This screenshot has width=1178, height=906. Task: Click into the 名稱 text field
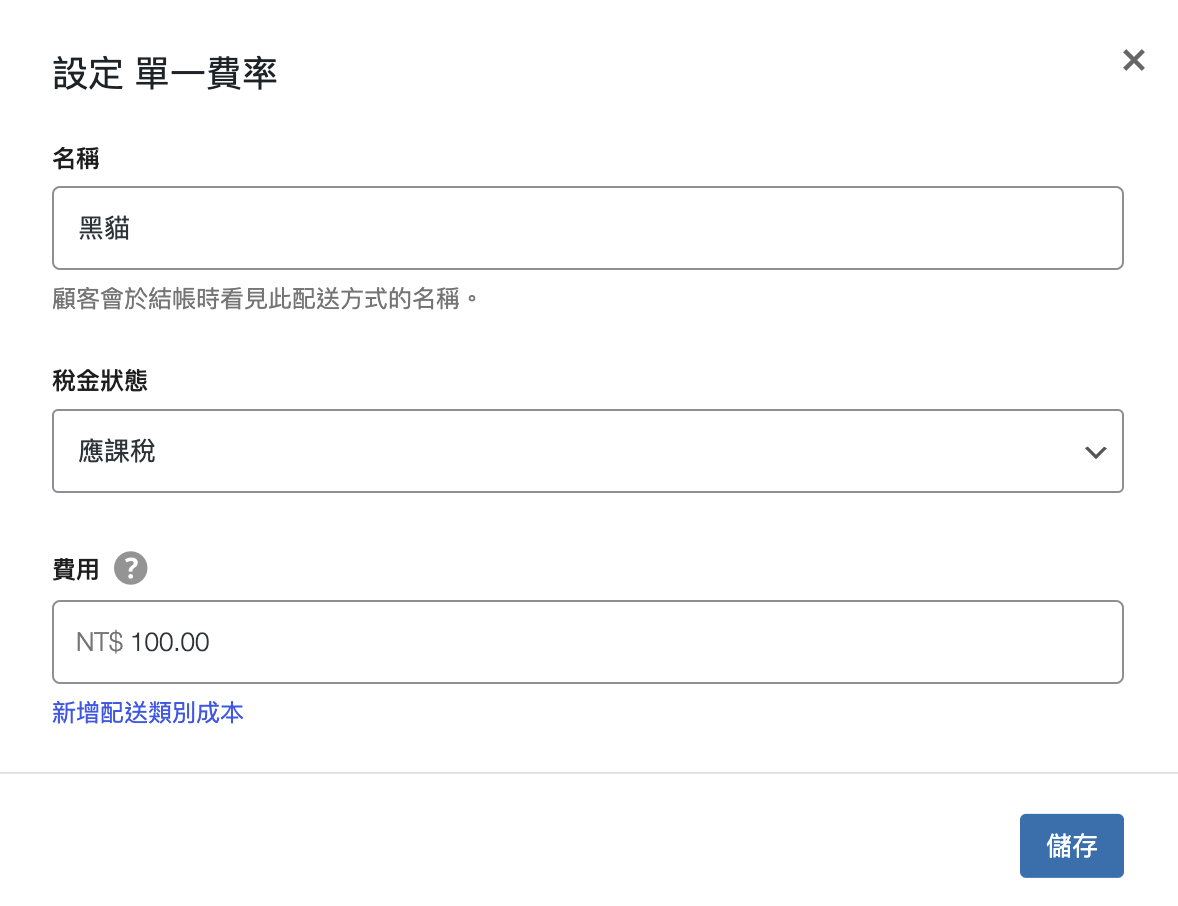click(x=587, y=228)
